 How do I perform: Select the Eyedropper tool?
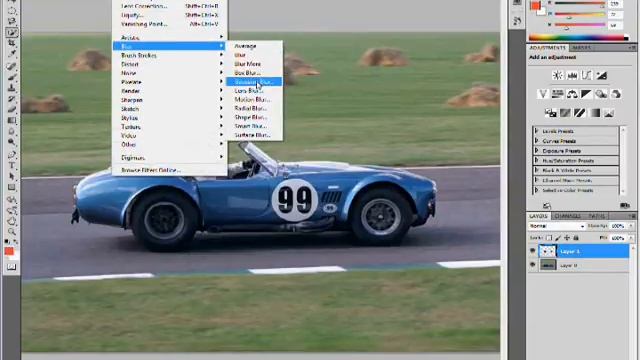pyautogui.click(x=12, y=54)
